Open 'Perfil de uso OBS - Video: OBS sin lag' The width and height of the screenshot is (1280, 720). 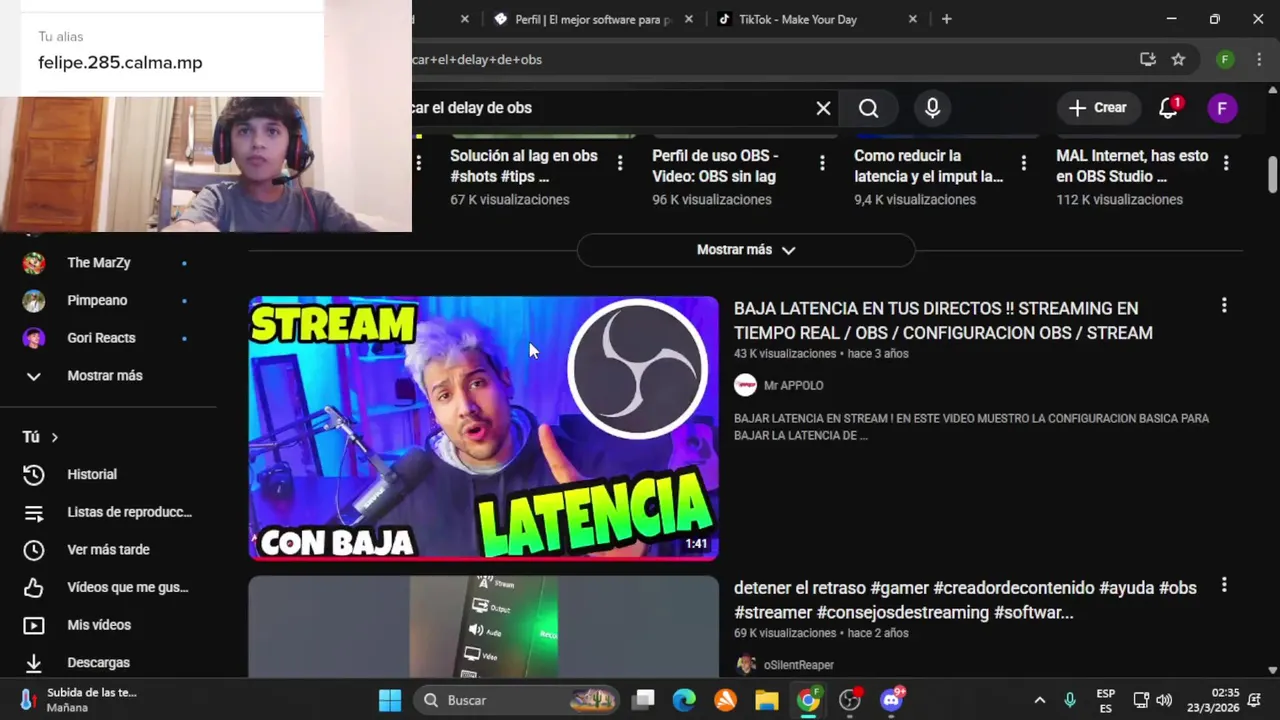715,166
